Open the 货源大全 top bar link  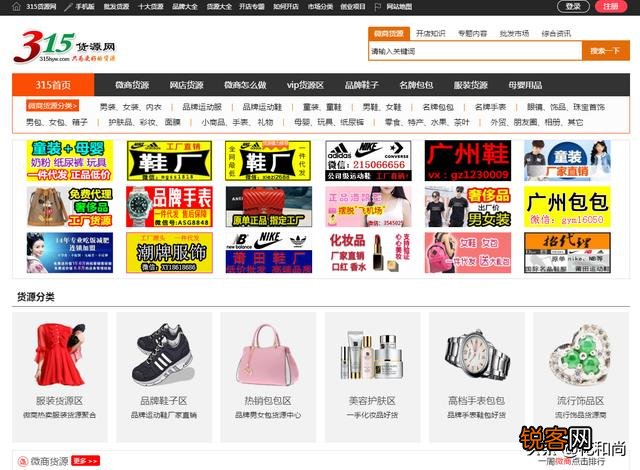coord(219,7)
